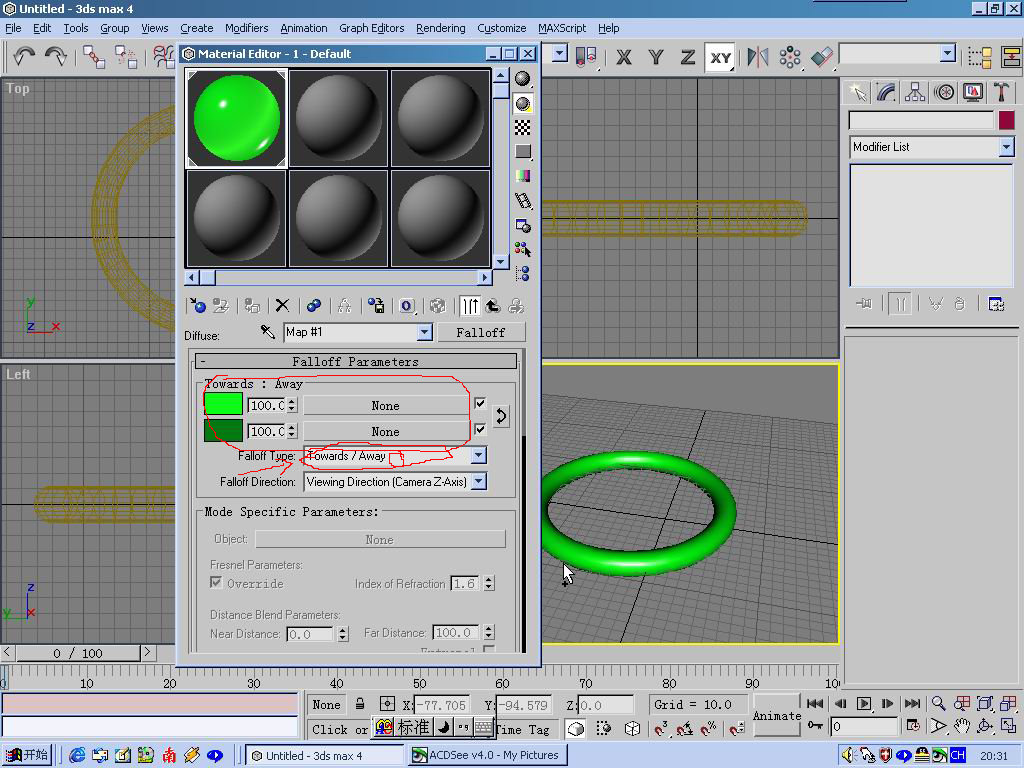Select the green material sample sphere
Screen dimensions: 1024x768
236,118
